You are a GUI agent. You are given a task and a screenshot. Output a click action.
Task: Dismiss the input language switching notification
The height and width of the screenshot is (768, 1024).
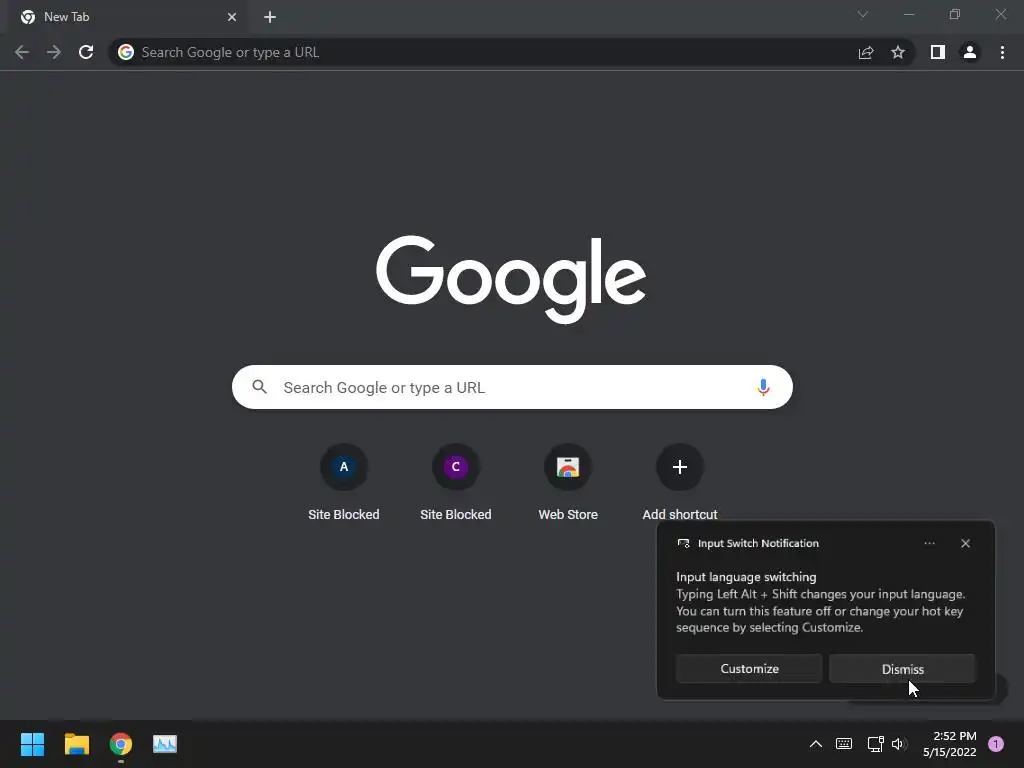click(x=903, y=669)
